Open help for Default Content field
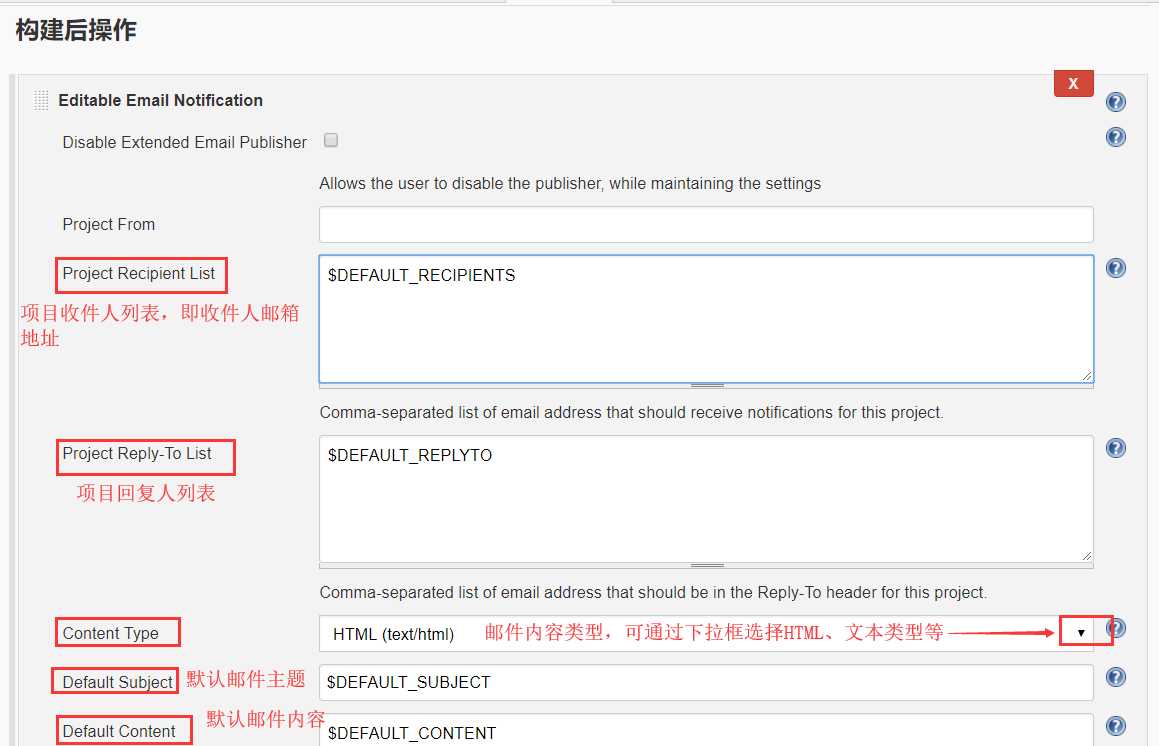Screen dimensions: 1159x746 [x=1115, y=726]
